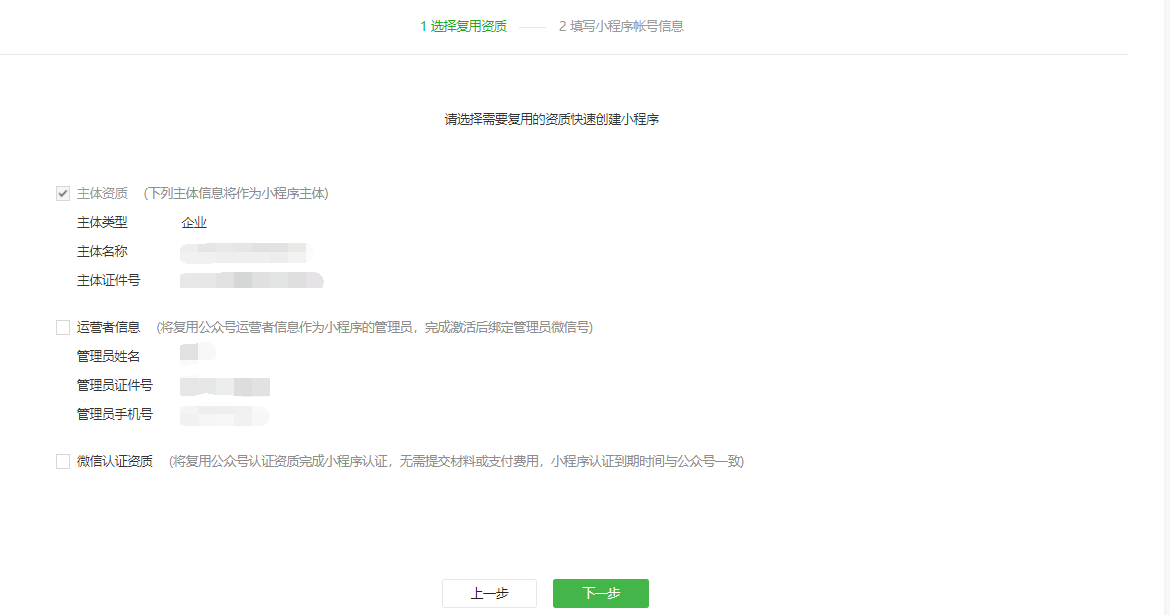Enable the 运营者信息 checkbox
This screenshot has height=615, width=1170.
pyautogui.click(x=63, y=327)
